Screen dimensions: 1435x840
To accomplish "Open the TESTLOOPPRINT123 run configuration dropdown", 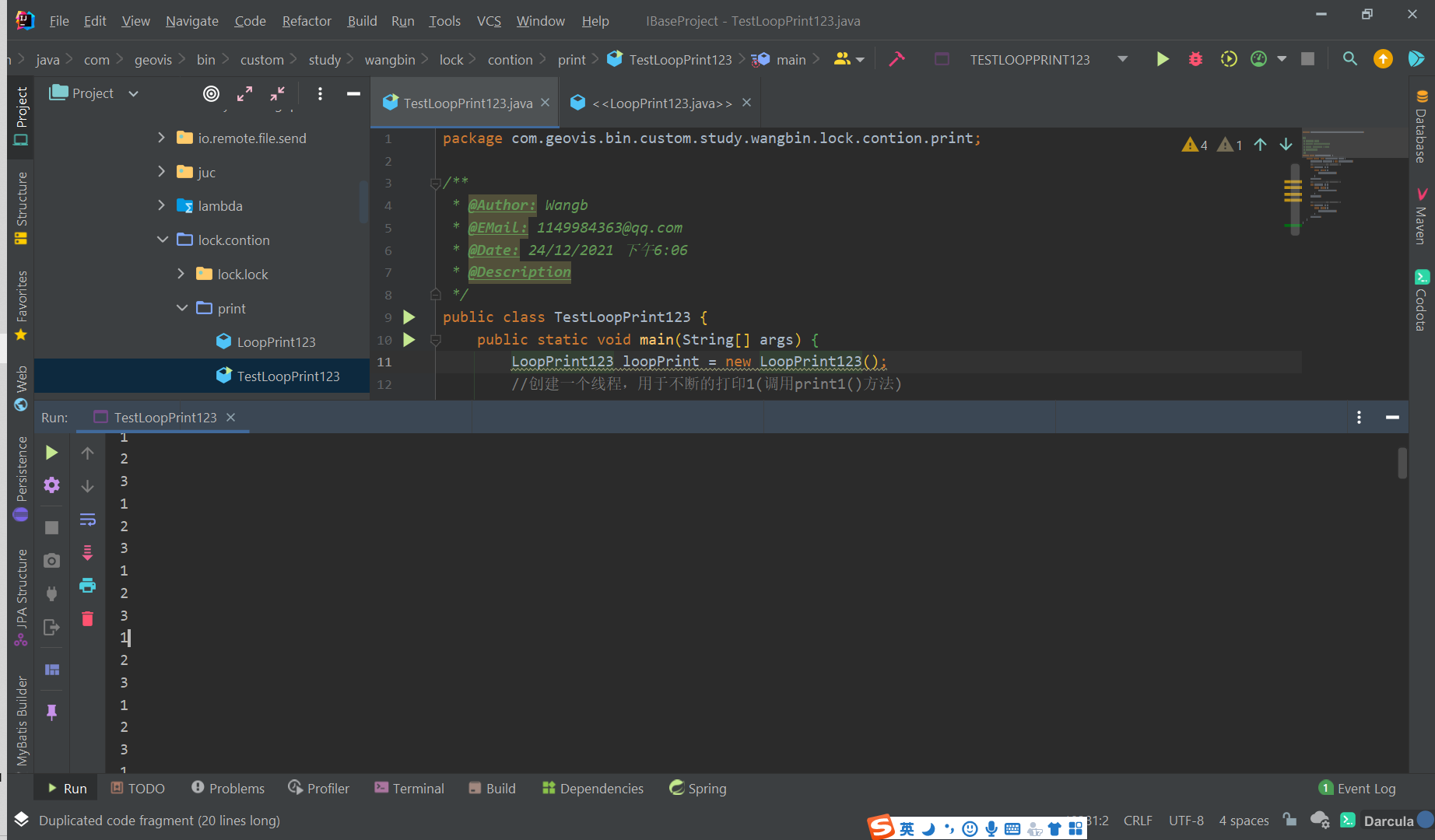I will click(1122, 59).
